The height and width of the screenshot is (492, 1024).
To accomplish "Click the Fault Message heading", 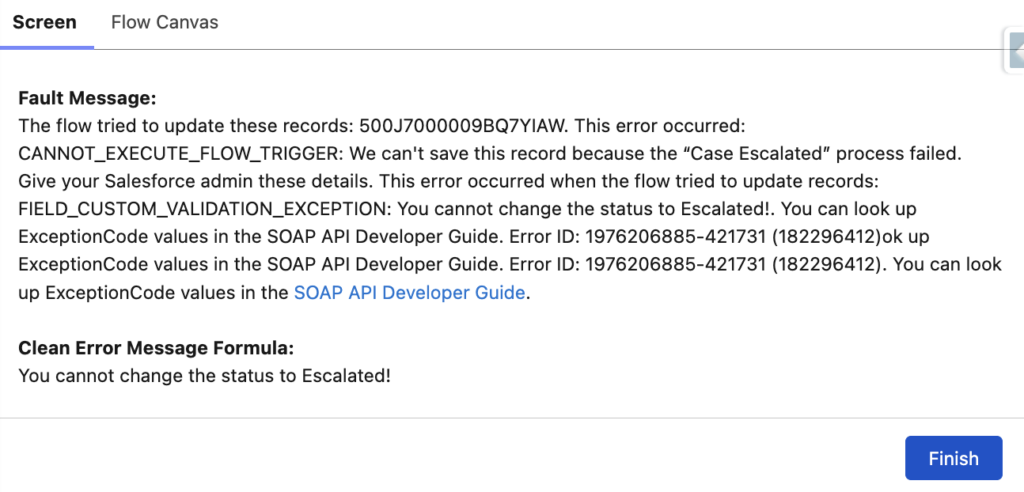I will pyautogui.click(x=87, y=99).
